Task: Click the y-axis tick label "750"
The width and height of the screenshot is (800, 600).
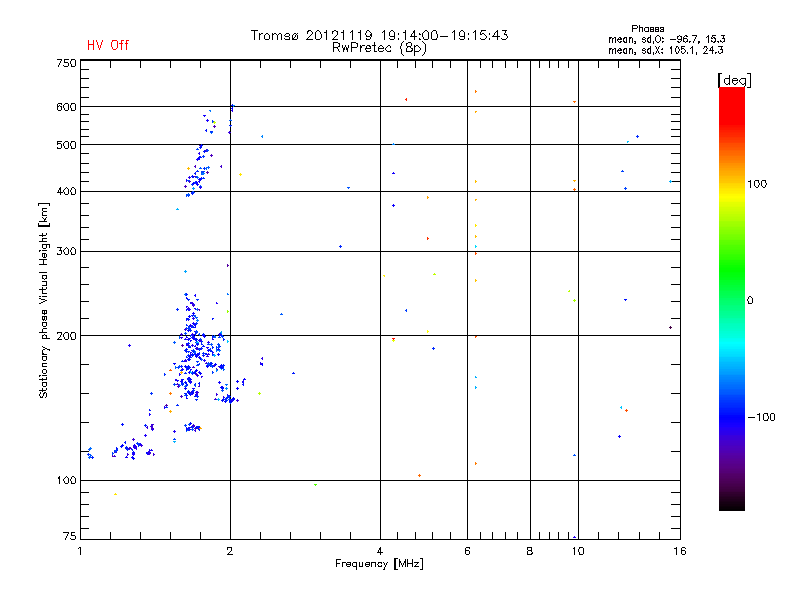Action: 66,63
